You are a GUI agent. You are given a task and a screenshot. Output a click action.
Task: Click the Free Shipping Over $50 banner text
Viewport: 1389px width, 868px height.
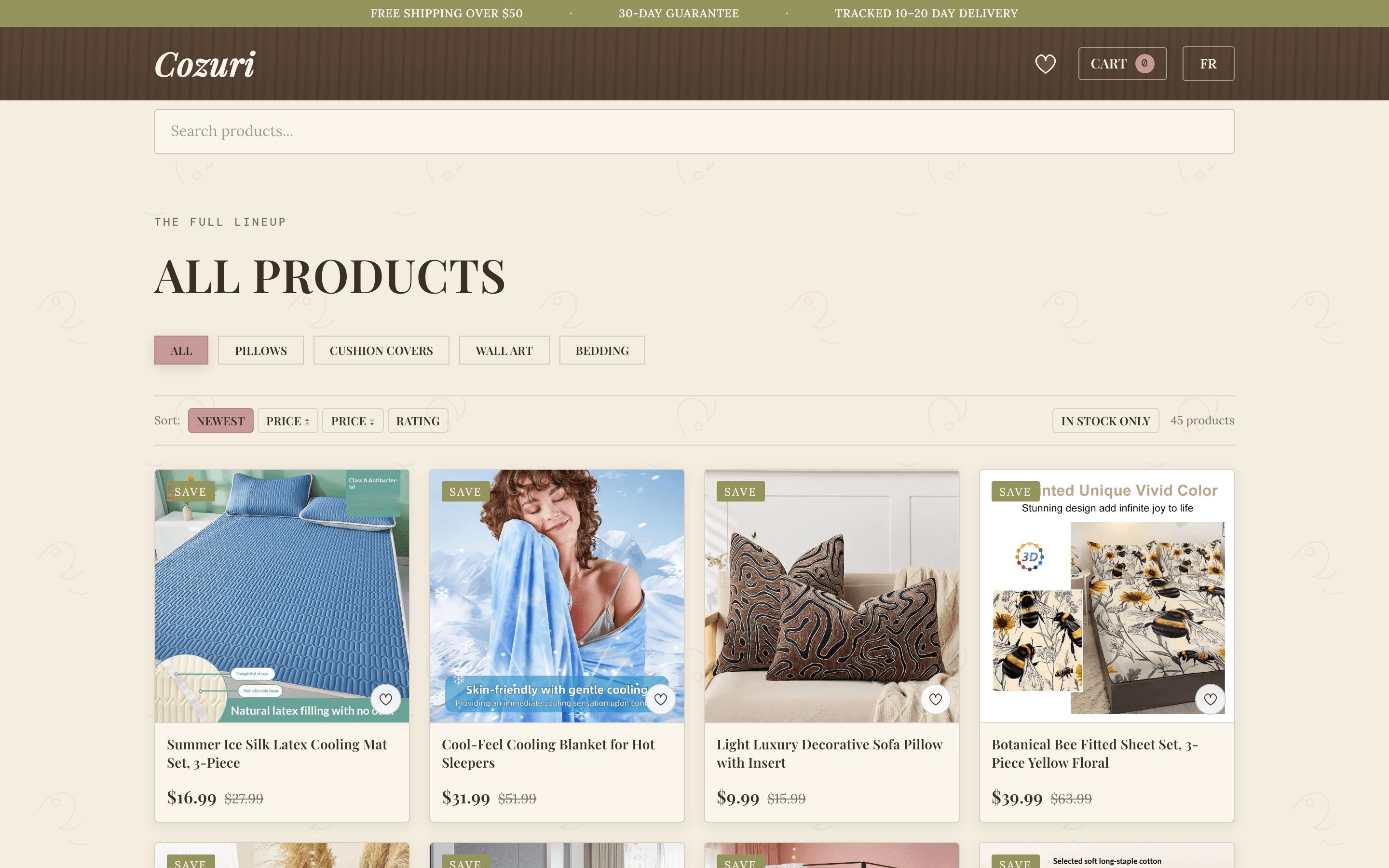point(447,13)
